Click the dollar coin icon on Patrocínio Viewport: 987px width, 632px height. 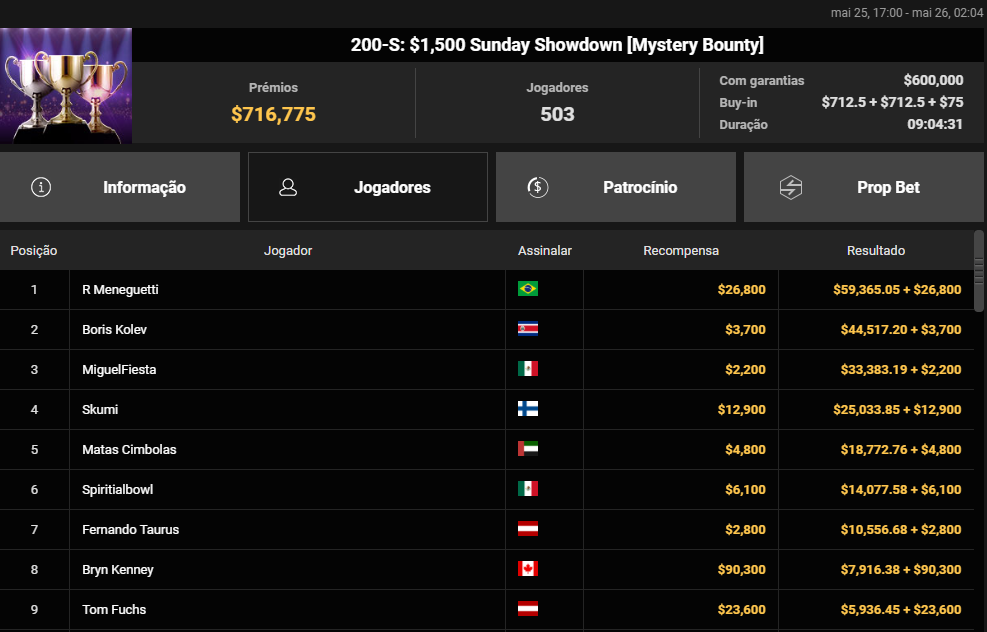[538, 187]
